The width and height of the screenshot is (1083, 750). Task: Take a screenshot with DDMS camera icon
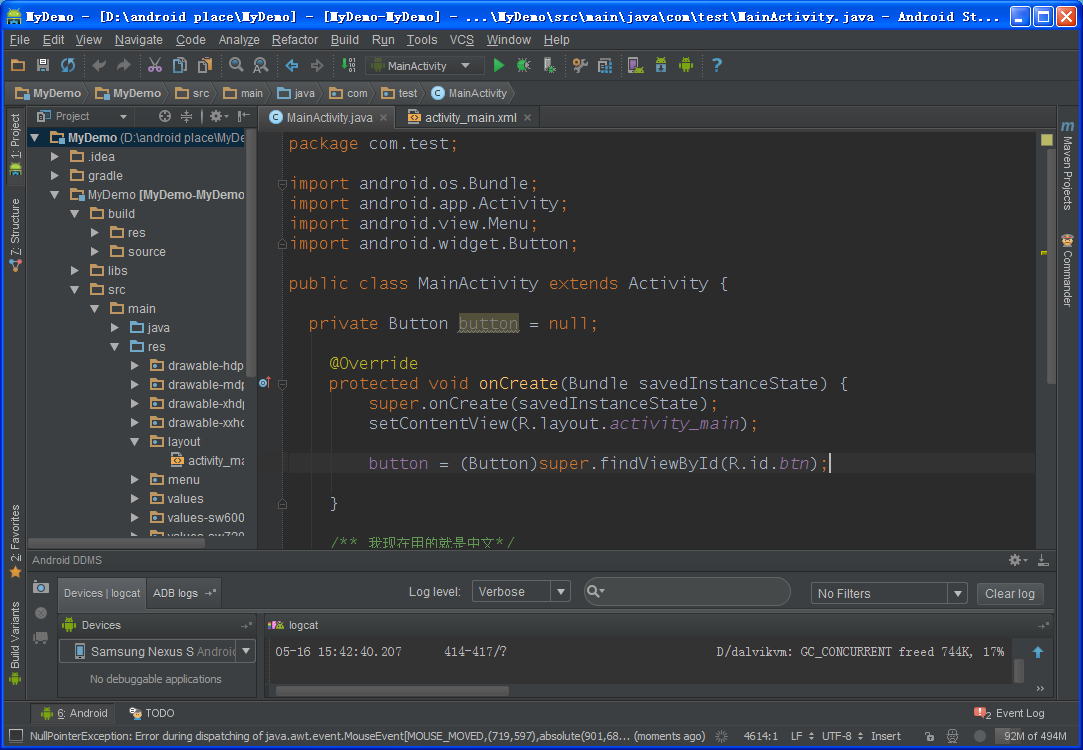(x=41, y=588)
